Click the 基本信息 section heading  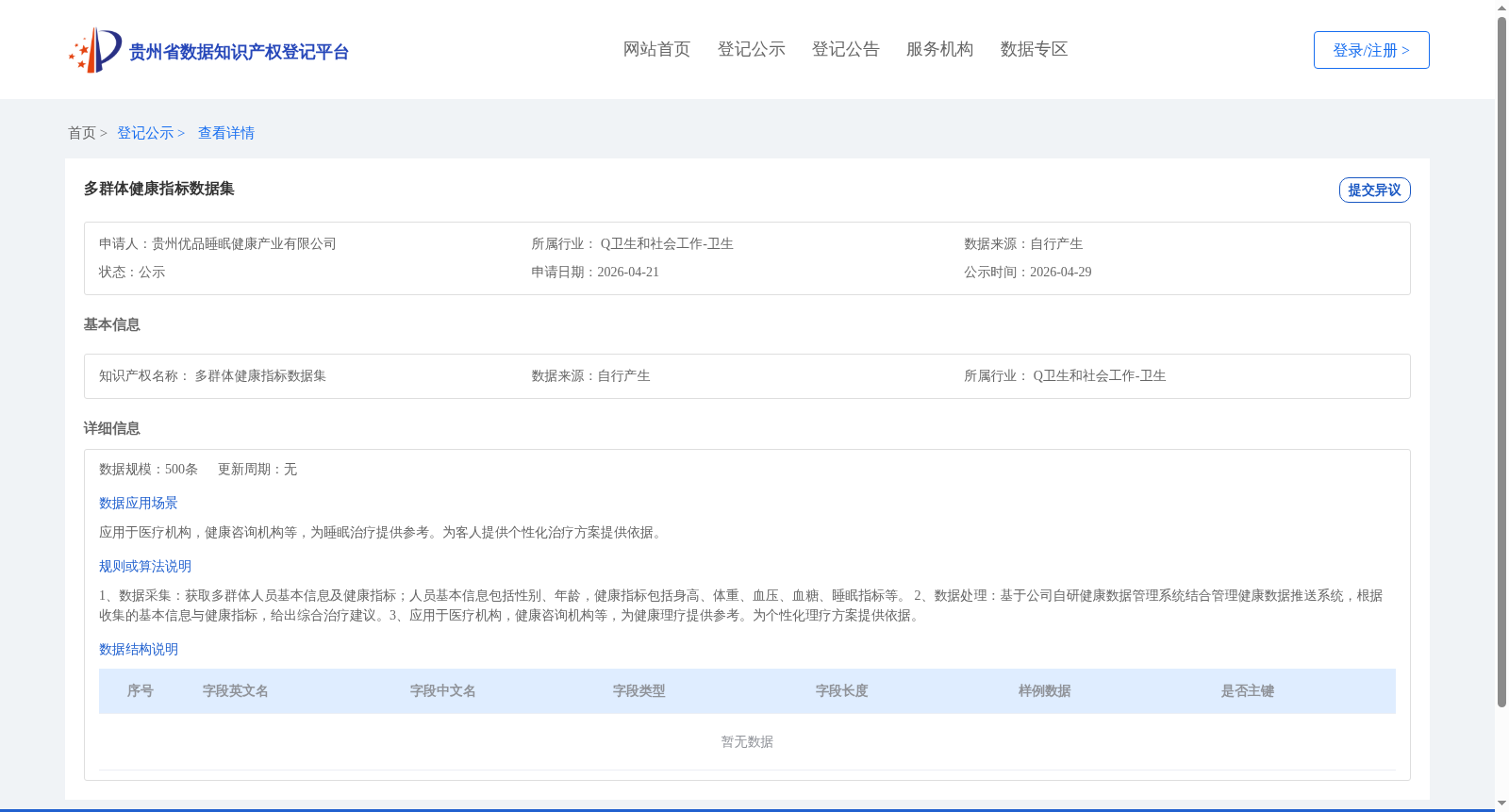(x=112, y=324)
